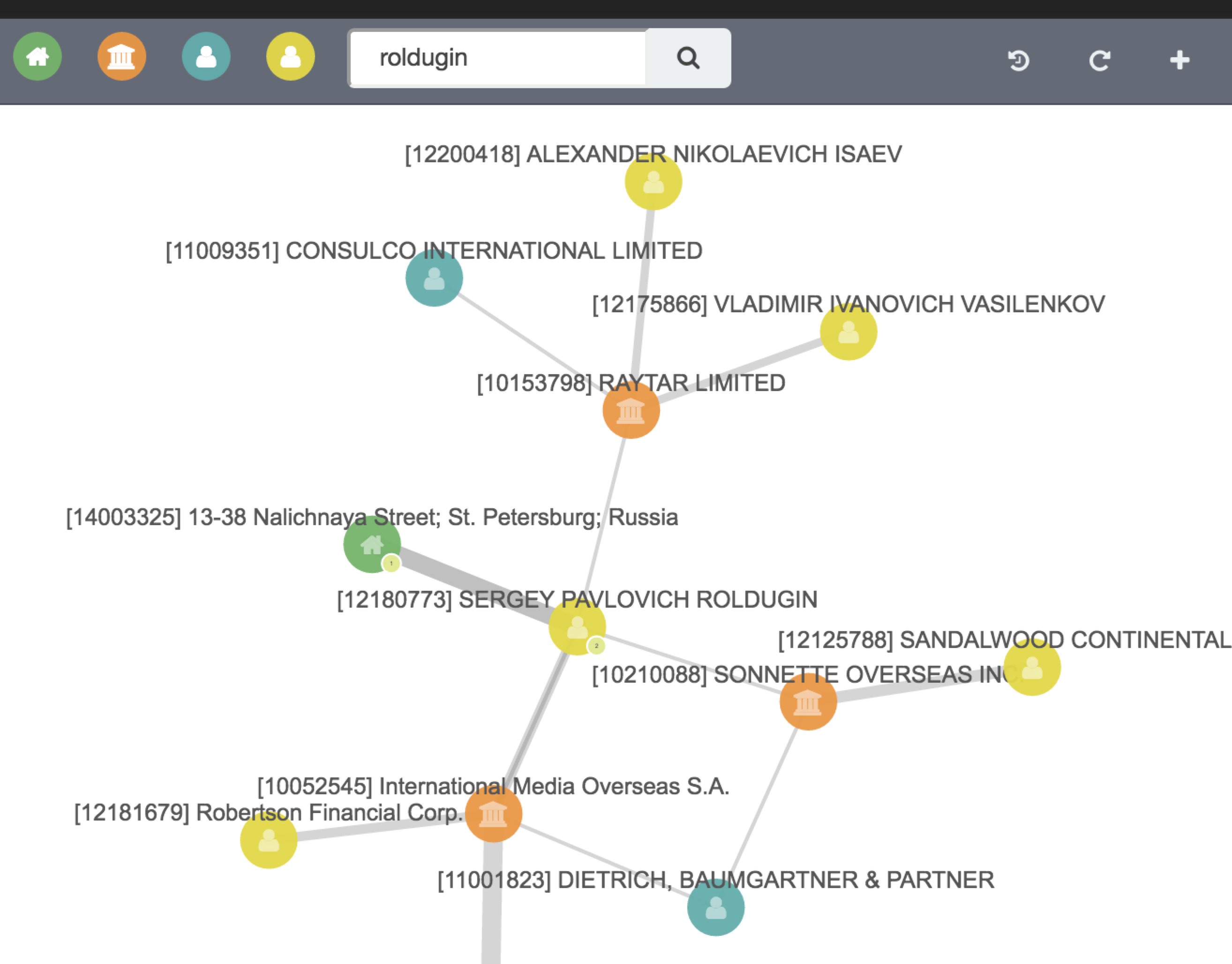Click the label [12180773] SERGEY PAVLOVICH ROLDUGIN
The width and height of the screenshot is (1232, 964).
(x=578, y=599)
